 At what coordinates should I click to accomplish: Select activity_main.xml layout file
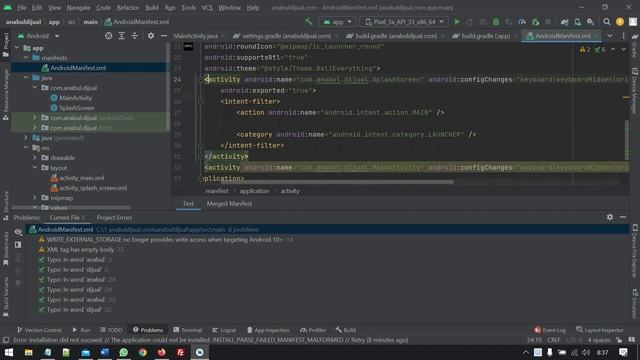[x=82, y=178]
